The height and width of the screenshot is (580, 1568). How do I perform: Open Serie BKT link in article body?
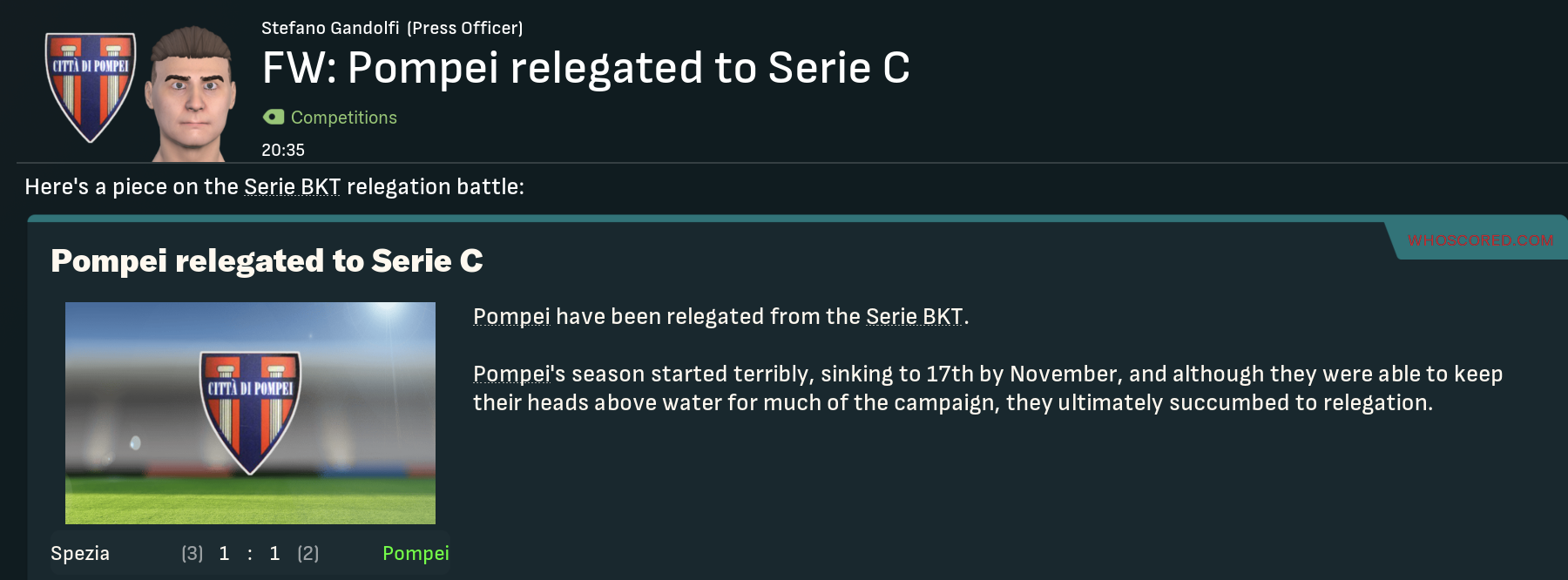914,317
